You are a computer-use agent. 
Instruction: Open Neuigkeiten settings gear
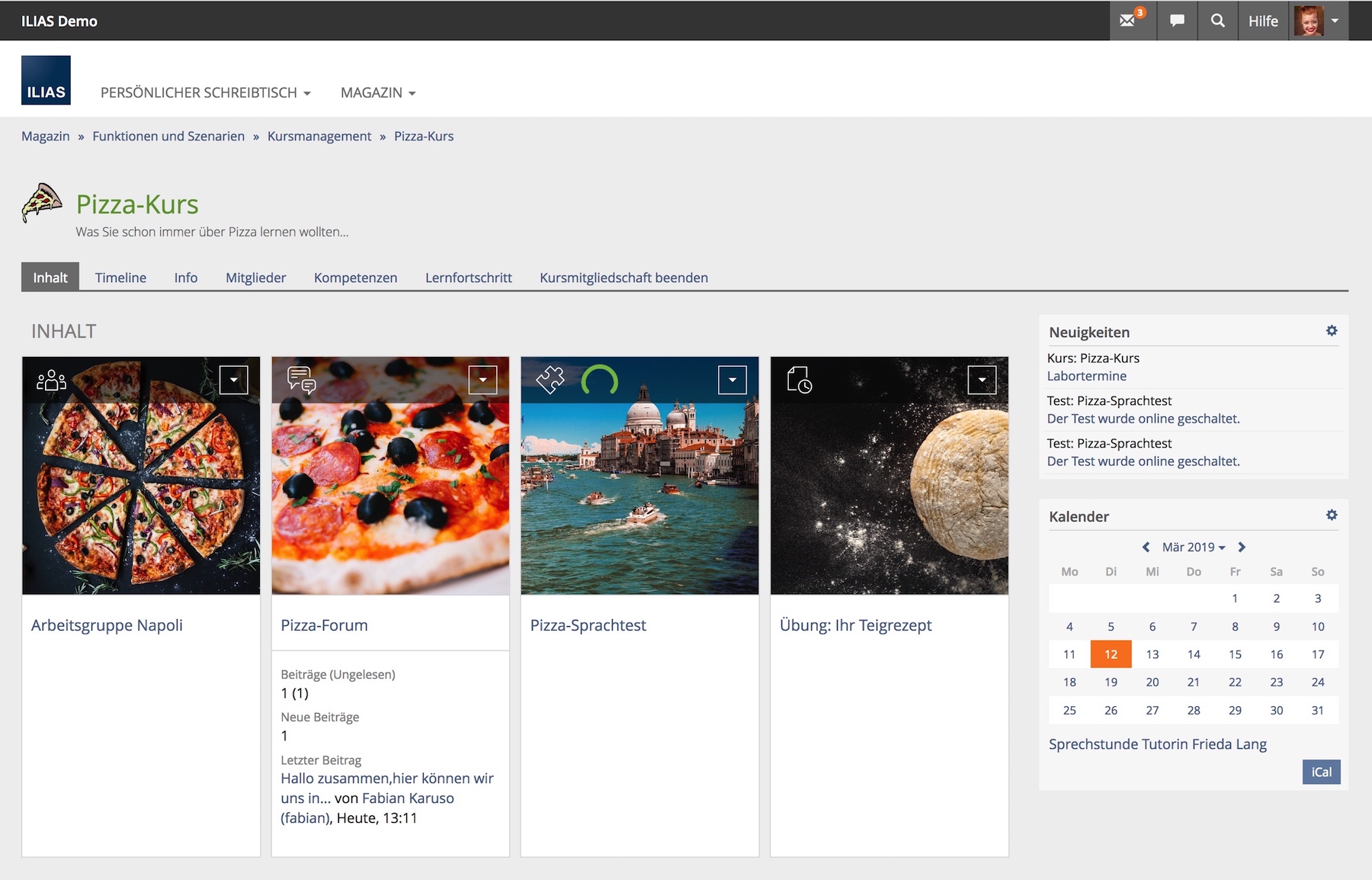click(x=1332, y=331)
